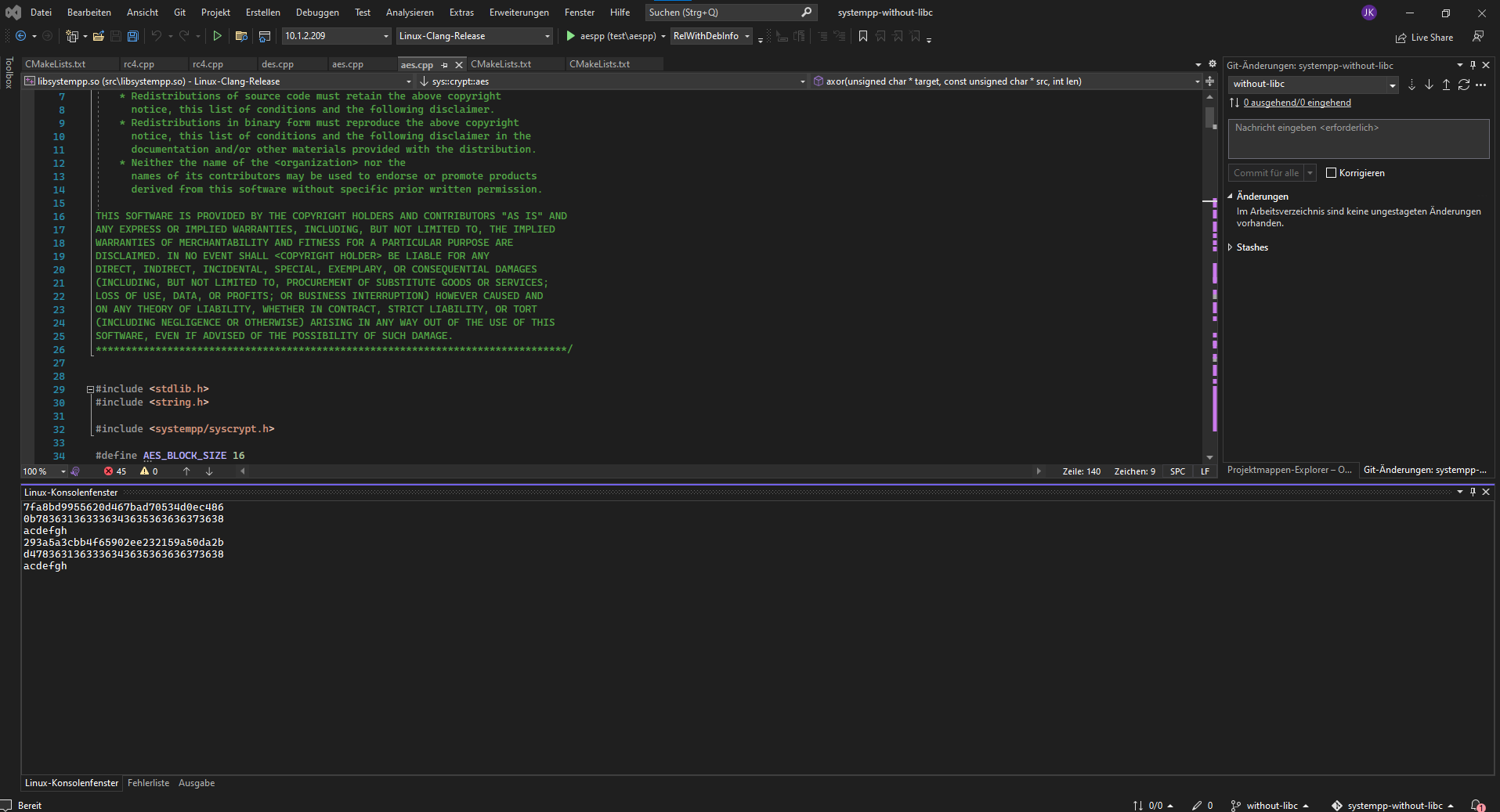Click the split editor icon above scrollbar
Image resolution: width=1500 pixels, height=812 pixels.
coord(1209,81)
